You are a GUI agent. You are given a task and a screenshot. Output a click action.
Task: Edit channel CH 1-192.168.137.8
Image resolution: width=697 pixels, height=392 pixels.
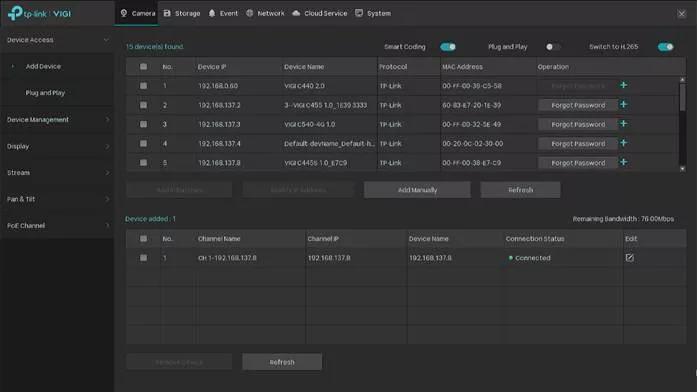point(629,257)
